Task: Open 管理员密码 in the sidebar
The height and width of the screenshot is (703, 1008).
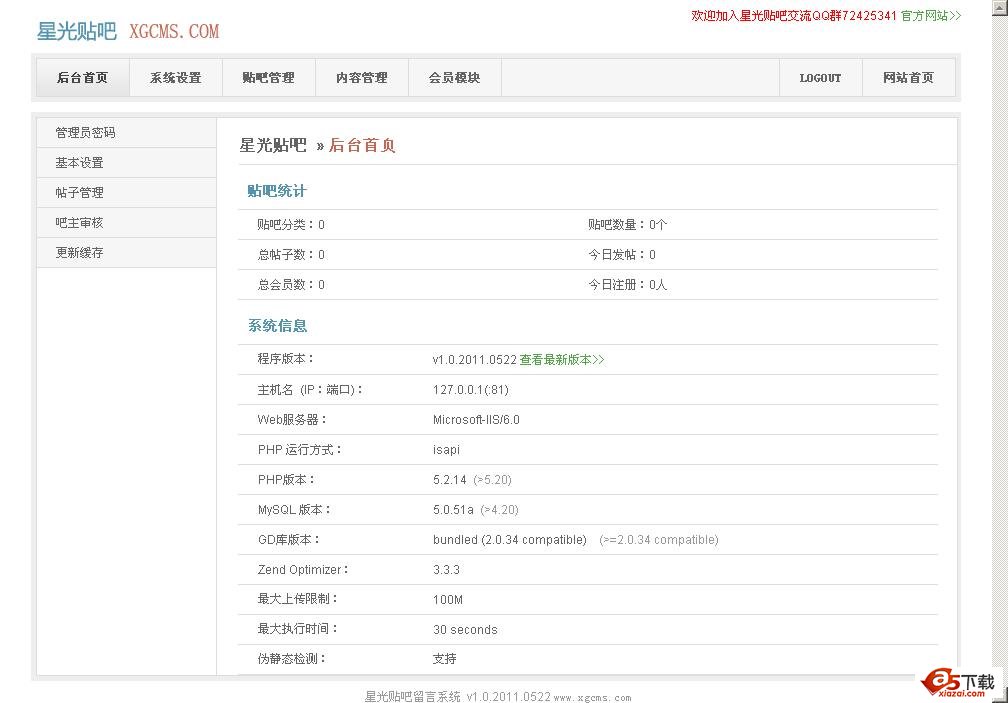Action: pos(85,133)
